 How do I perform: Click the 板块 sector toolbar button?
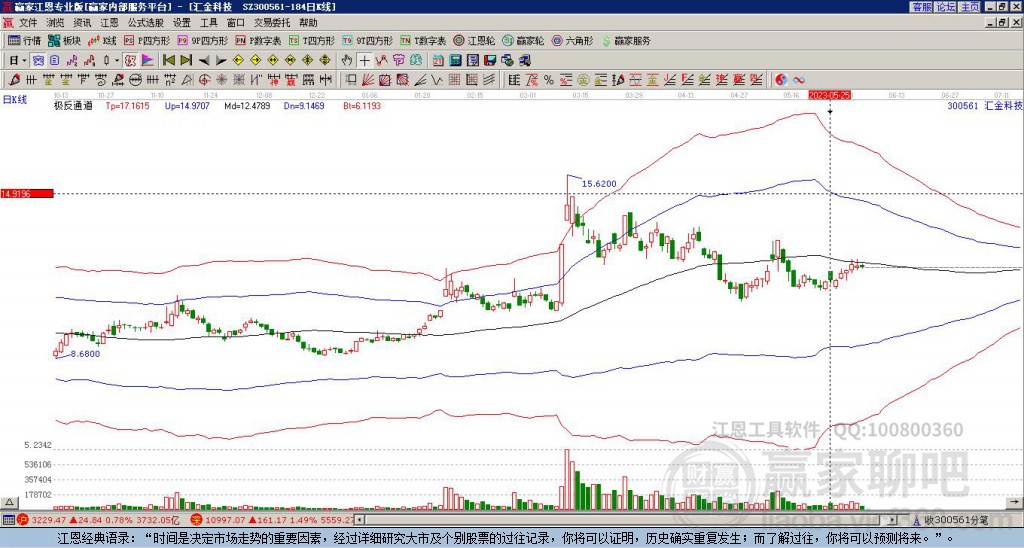click(x=64, y=40)
